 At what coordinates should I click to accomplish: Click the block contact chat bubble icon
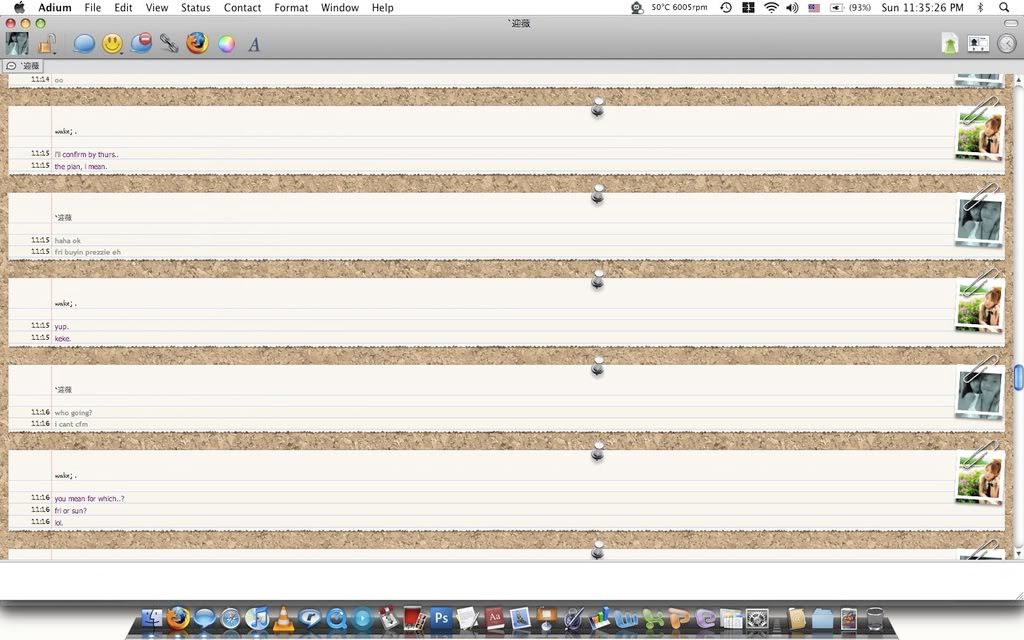[141, 43]
